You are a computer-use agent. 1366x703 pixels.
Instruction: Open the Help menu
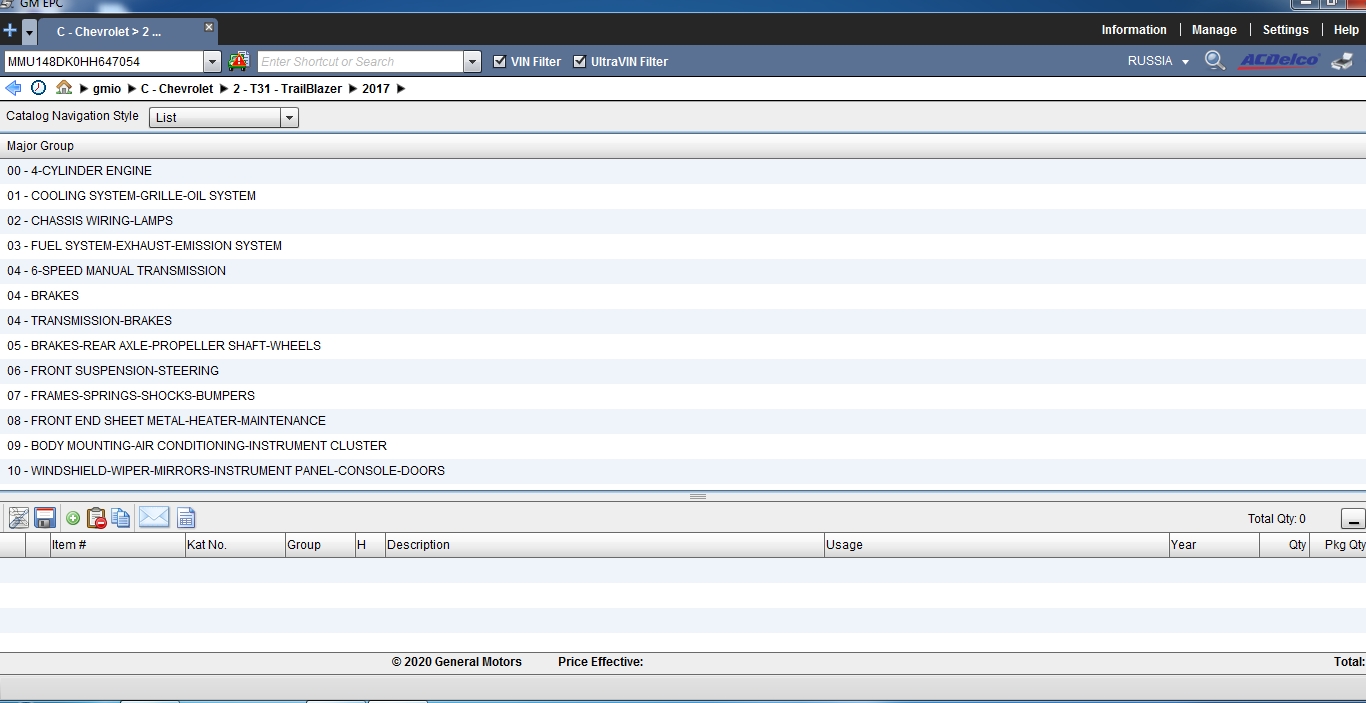pyautogui.click(x=1346, y=30)
